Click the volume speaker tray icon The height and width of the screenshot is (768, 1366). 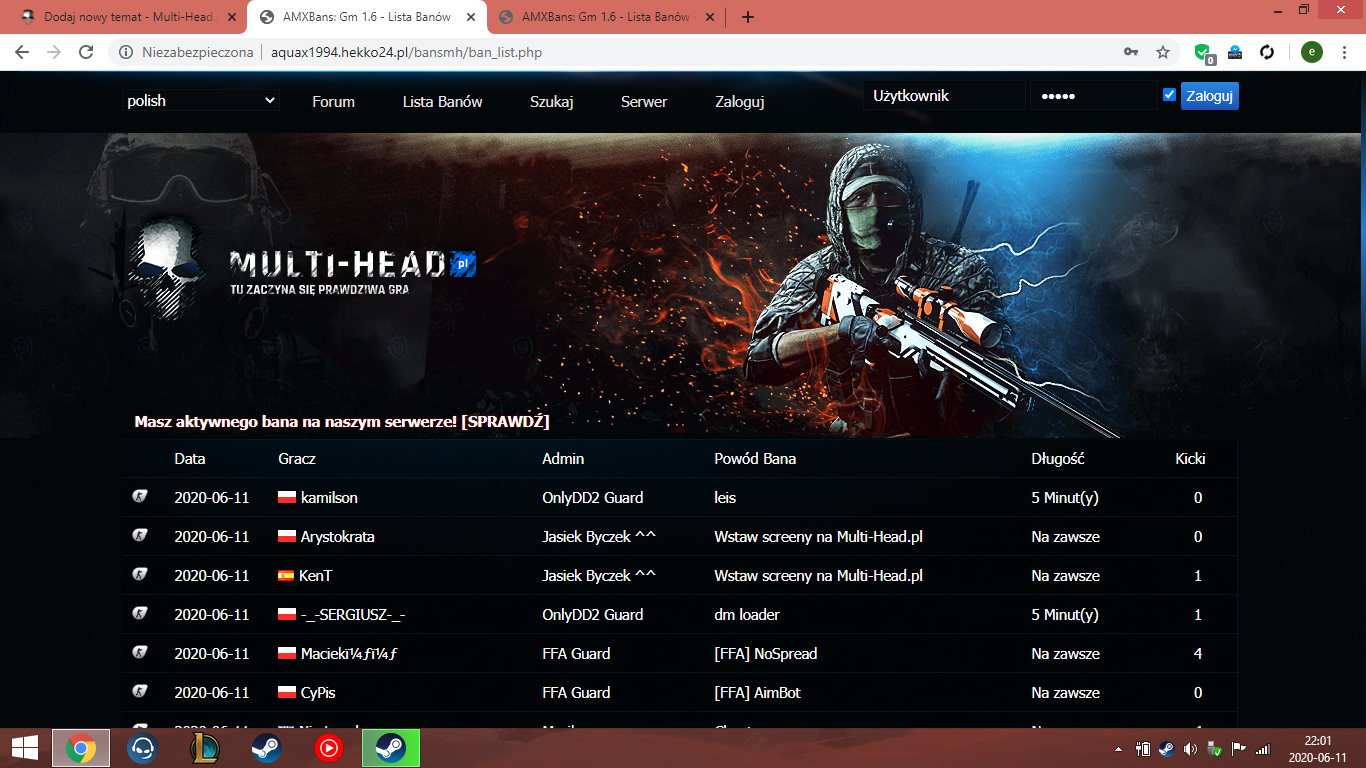1190,749
